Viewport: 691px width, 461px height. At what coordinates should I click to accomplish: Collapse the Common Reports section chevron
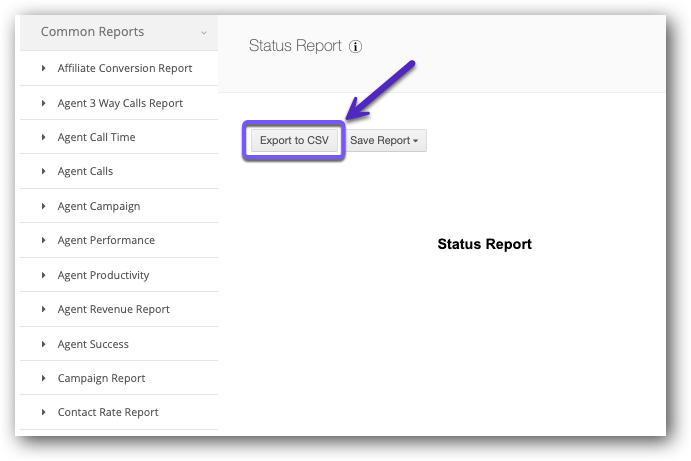coord(204,33)
